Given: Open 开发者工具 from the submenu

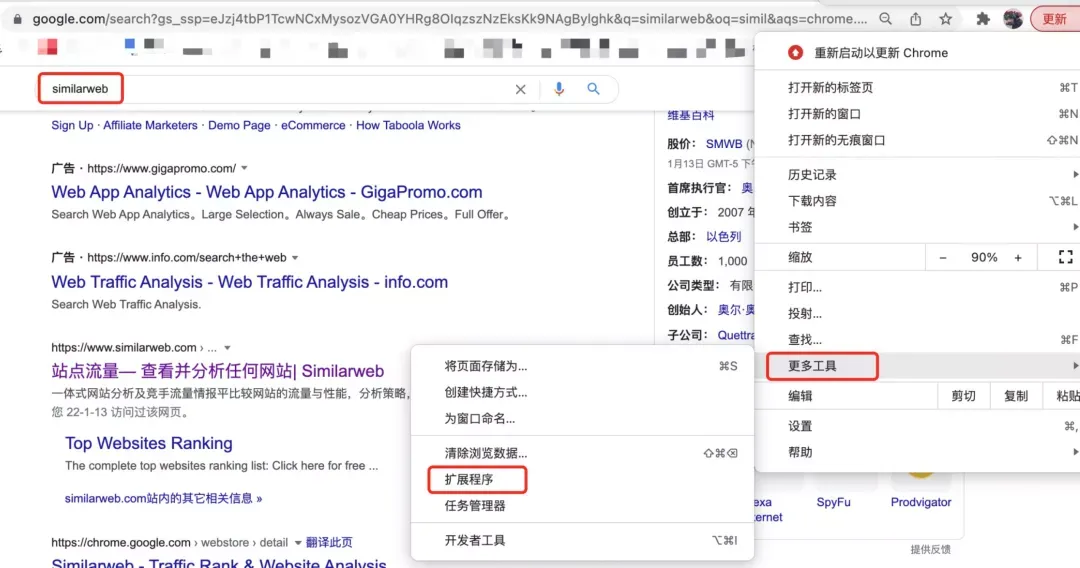Looking at the screenshot, I should pos(583,540).
